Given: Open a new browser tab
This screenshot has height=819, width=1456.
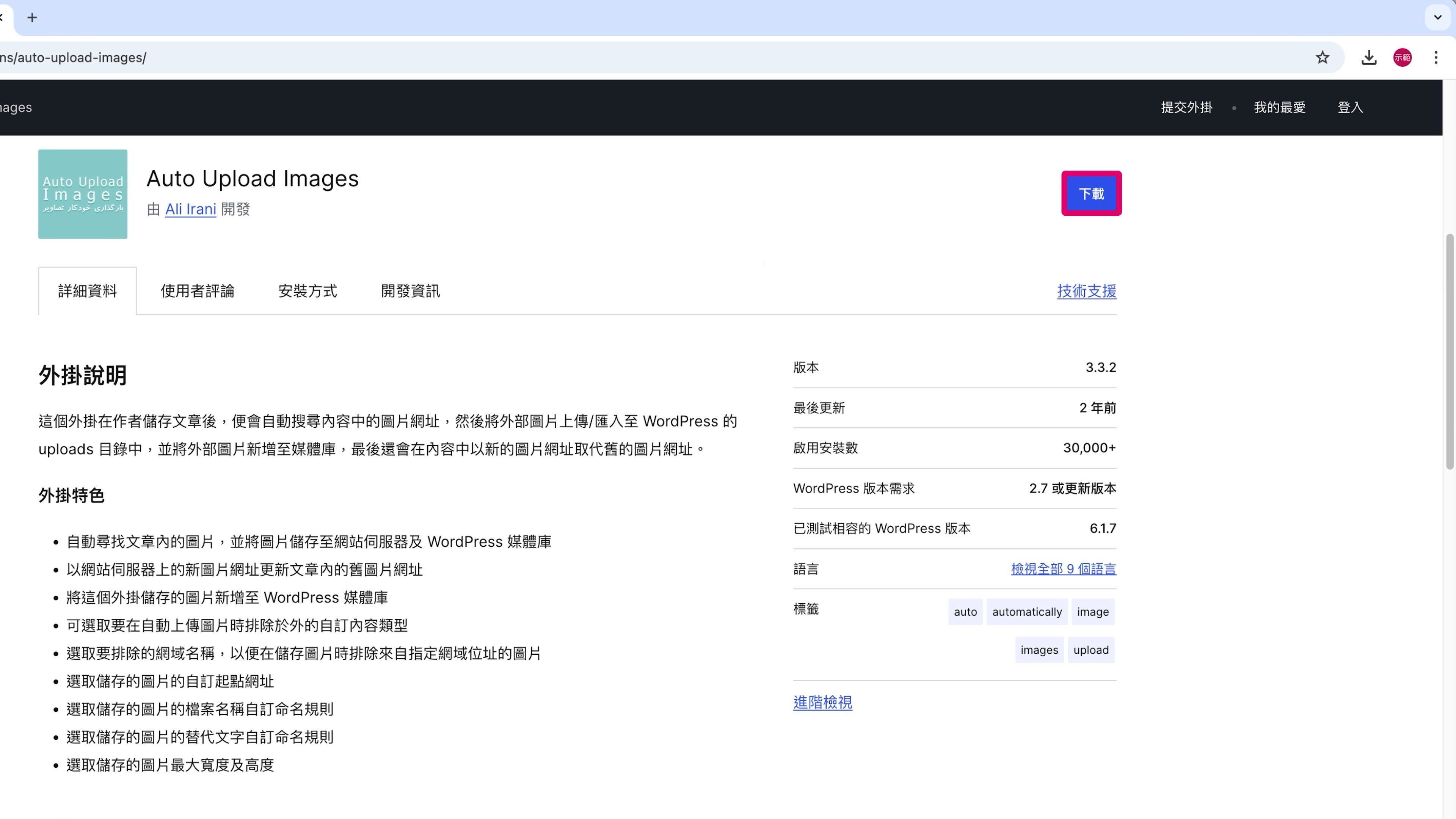Looking at the screenshot, I should [x=32, y=17].
